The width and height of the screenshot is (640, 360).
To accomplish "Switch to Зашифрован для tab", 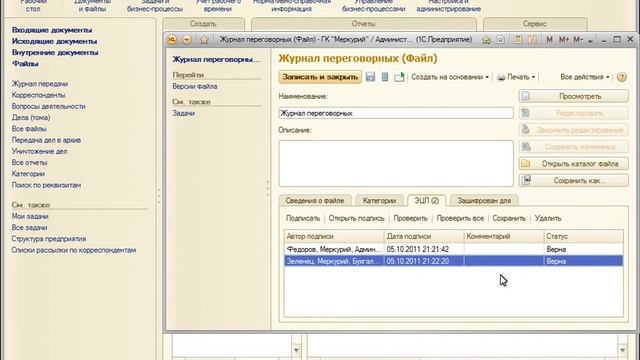I will tap(484, 200).
